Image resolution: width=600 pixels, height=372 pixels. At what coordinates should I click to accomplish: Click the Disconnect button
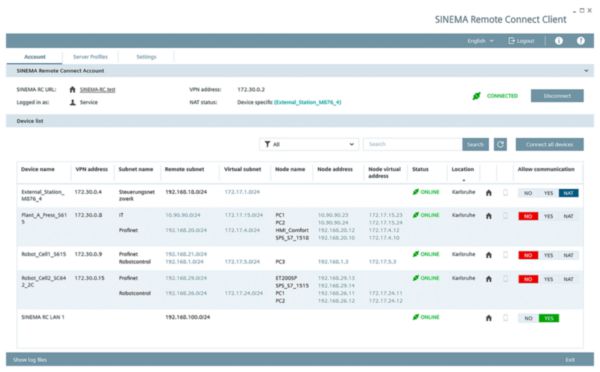557,96
